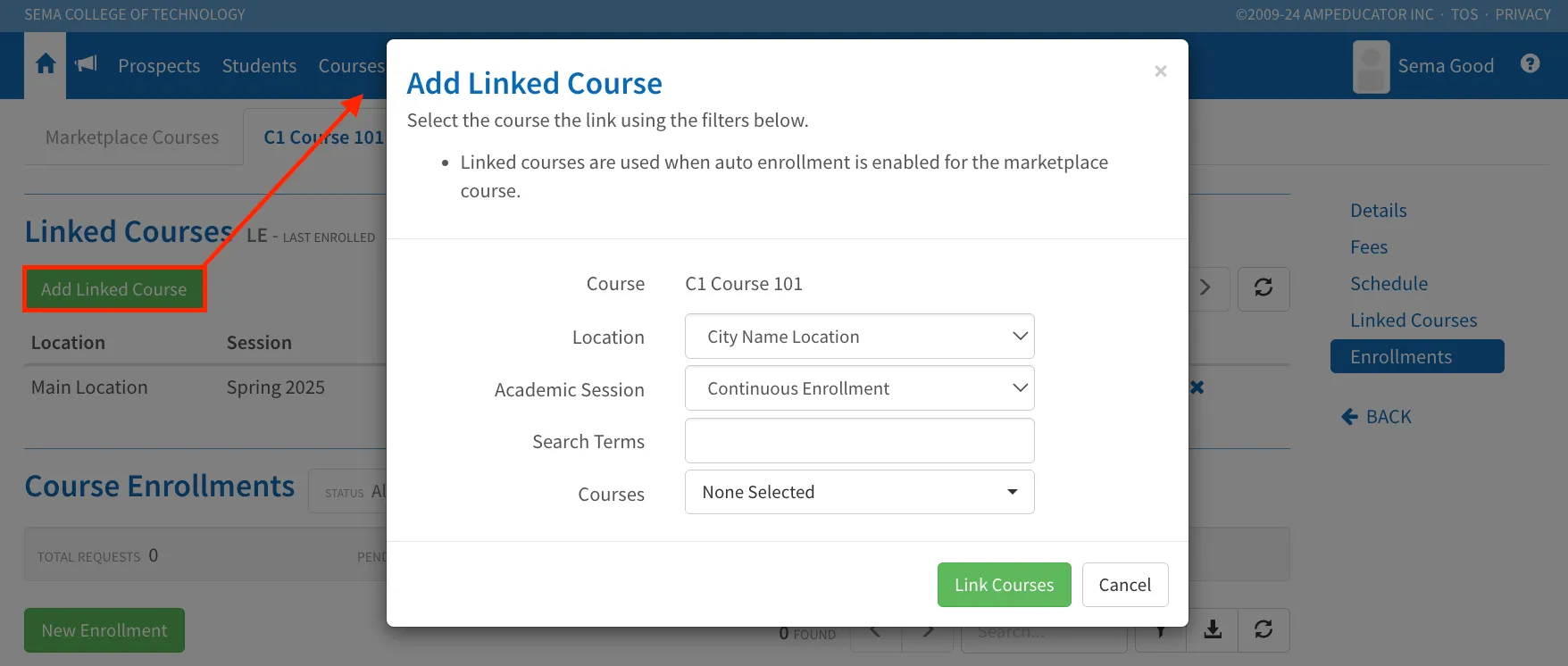Open the announcements megaphone icon
Screen dimensions: 1568x666
pos(87,63)
